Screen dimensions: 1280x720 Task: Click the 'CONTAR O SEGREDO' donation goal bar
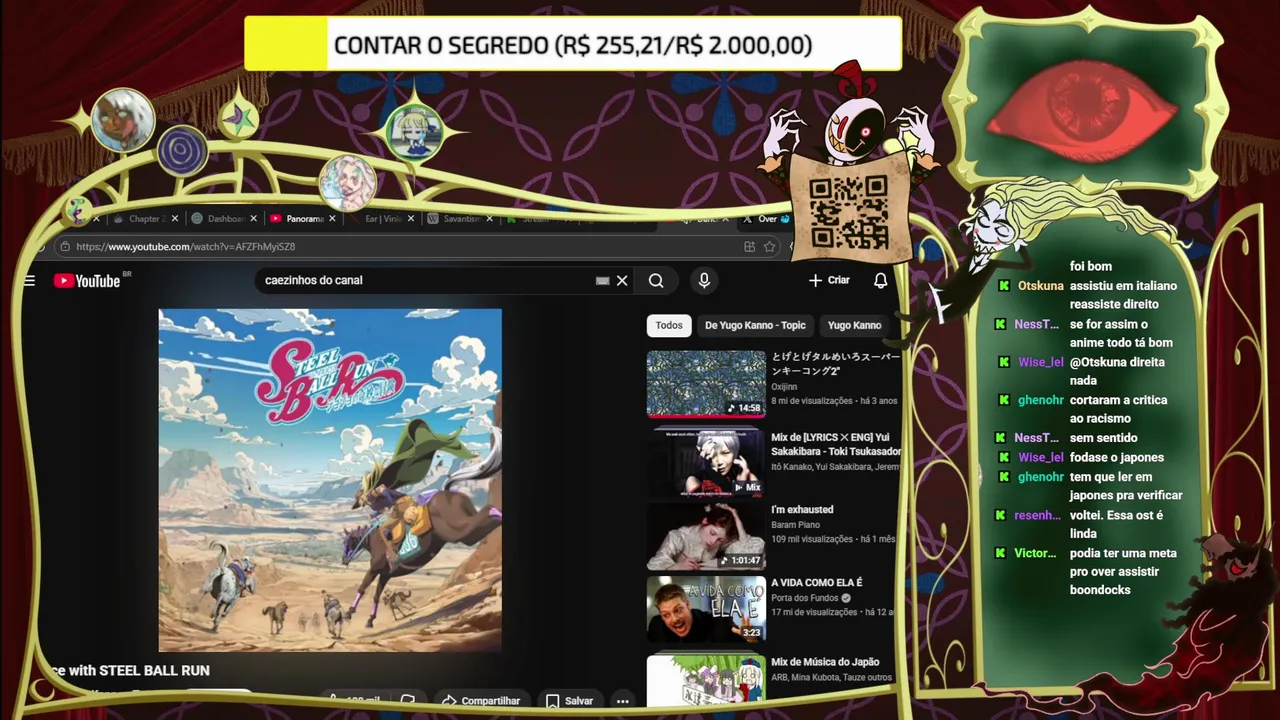pos(573,45)
